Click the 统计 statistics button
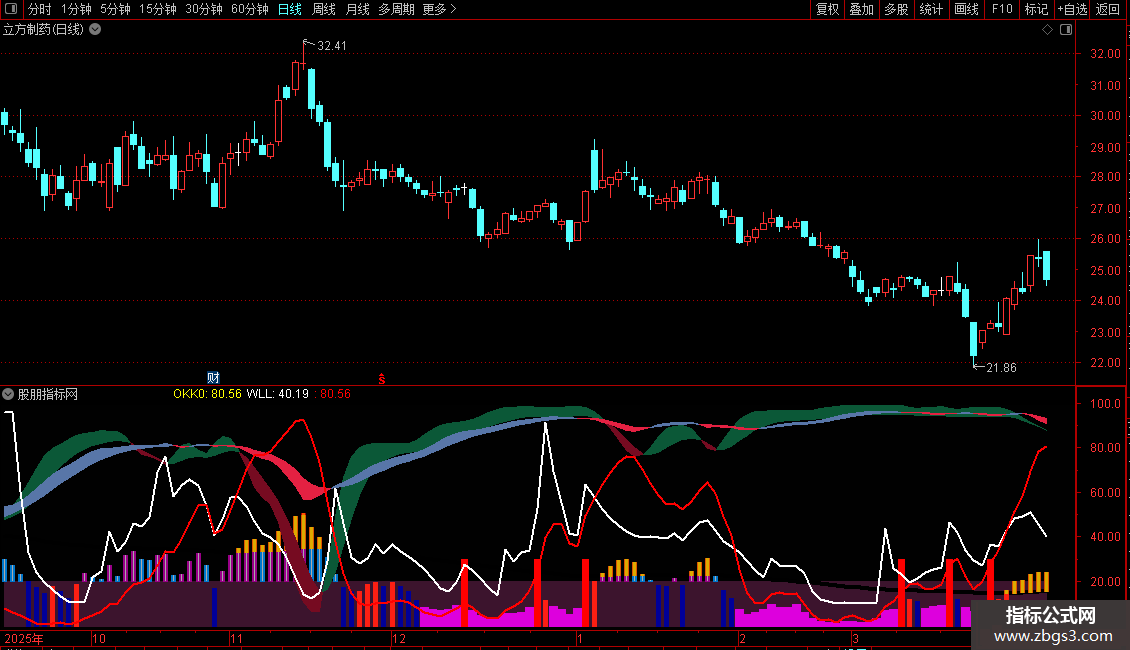 coord(930,9)
